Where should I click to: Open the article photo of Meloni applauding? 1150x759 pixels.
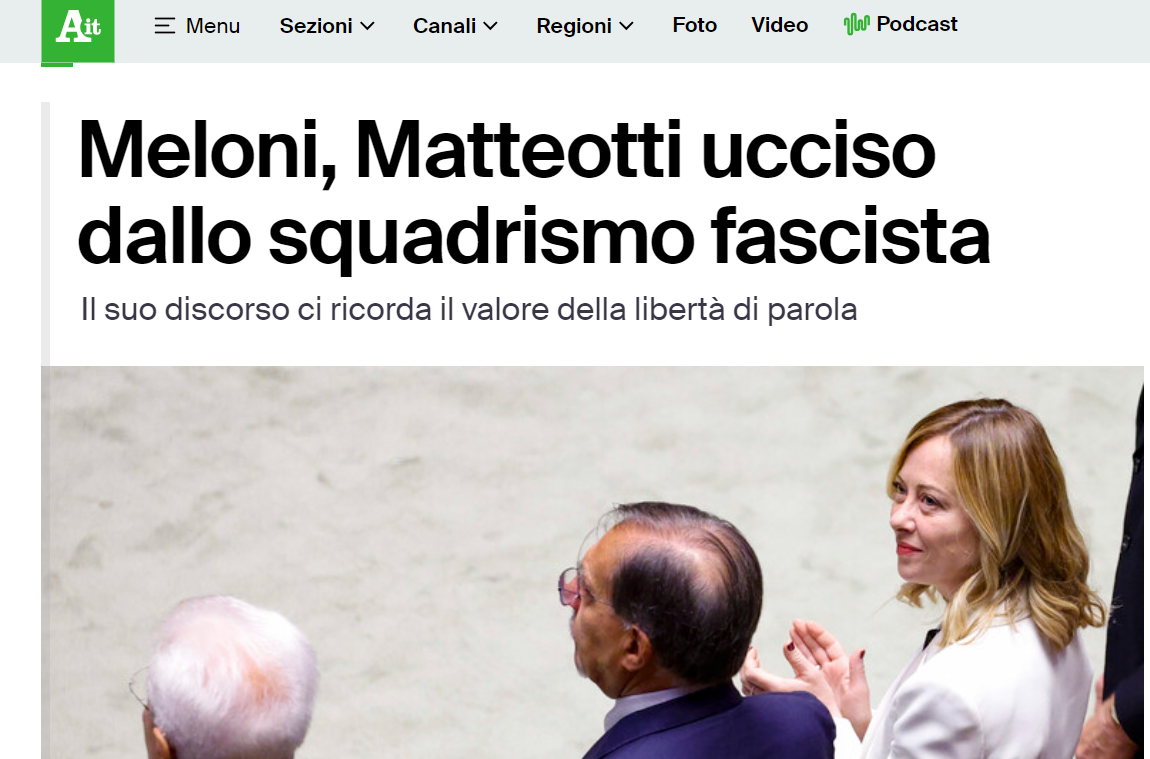pyautogui.click(x=592, y=562)
